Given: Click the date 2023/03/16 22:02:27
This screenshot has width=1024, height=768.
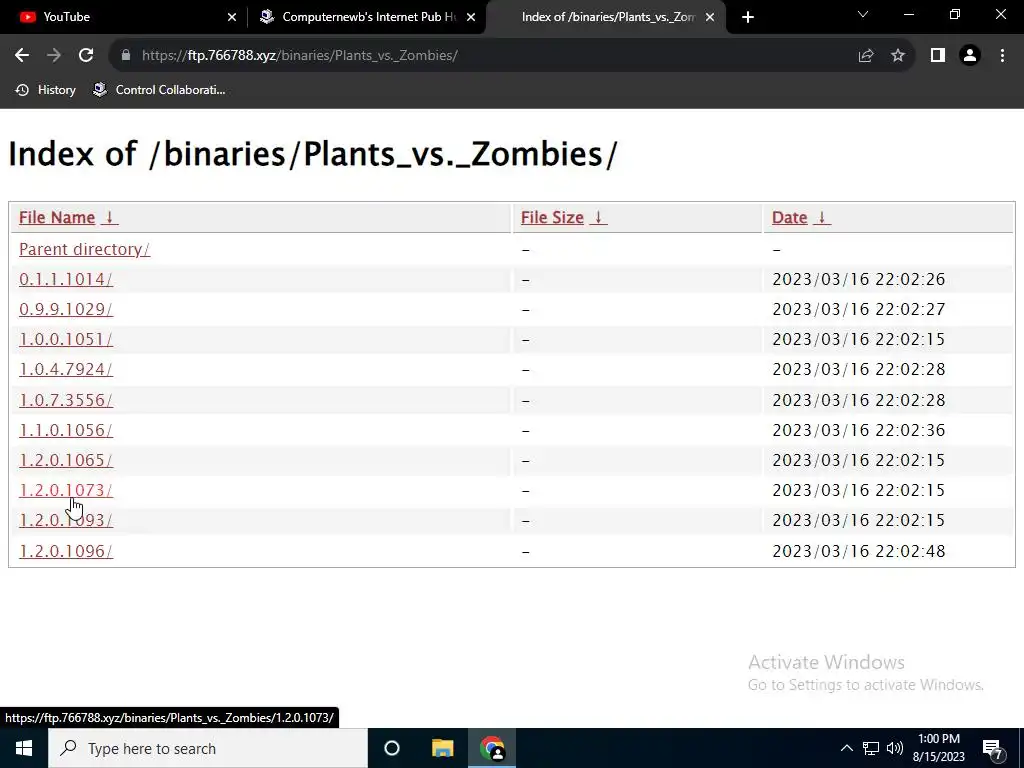Looking at the screenshot, I should 859,310.
